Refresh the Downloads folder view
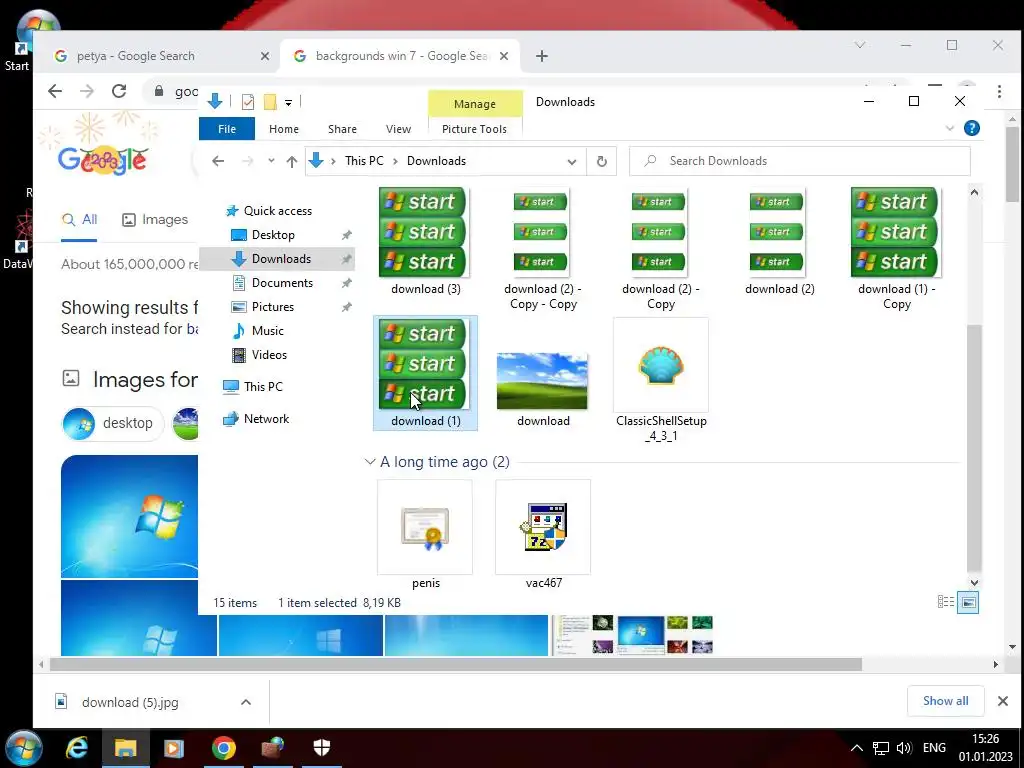The height and width of the screenshot is (768, 1024). (x=601, y=161)
